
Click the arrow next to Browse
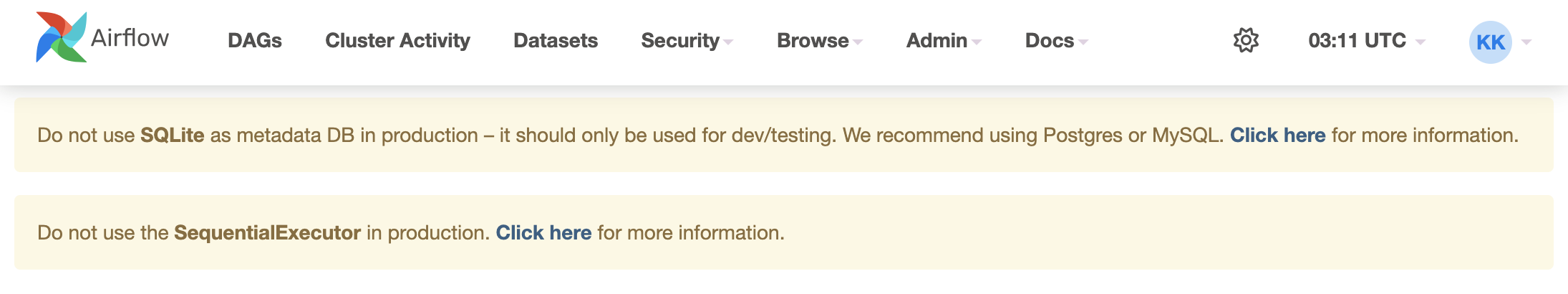(858, 42)
